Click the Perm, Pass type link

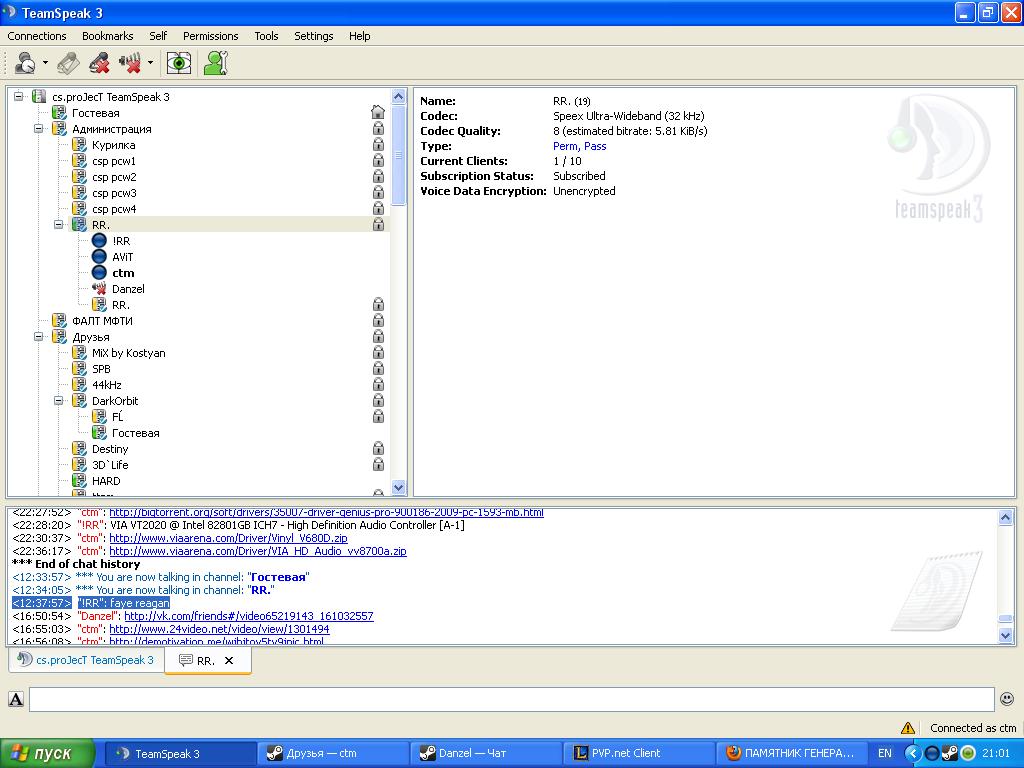tap(579, 146)
